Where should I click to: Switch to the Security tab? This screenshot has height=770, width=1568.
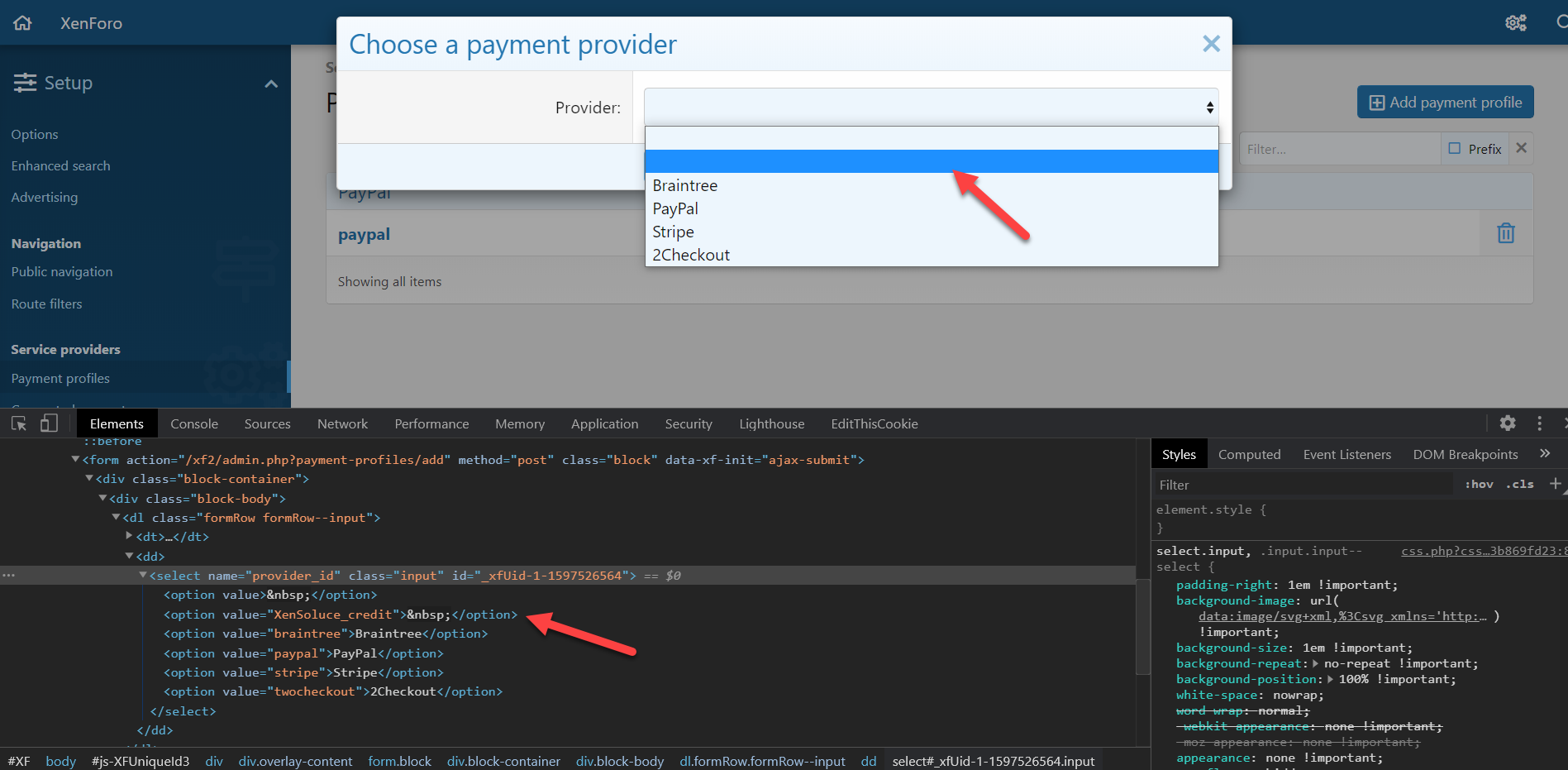pos(689,423)
